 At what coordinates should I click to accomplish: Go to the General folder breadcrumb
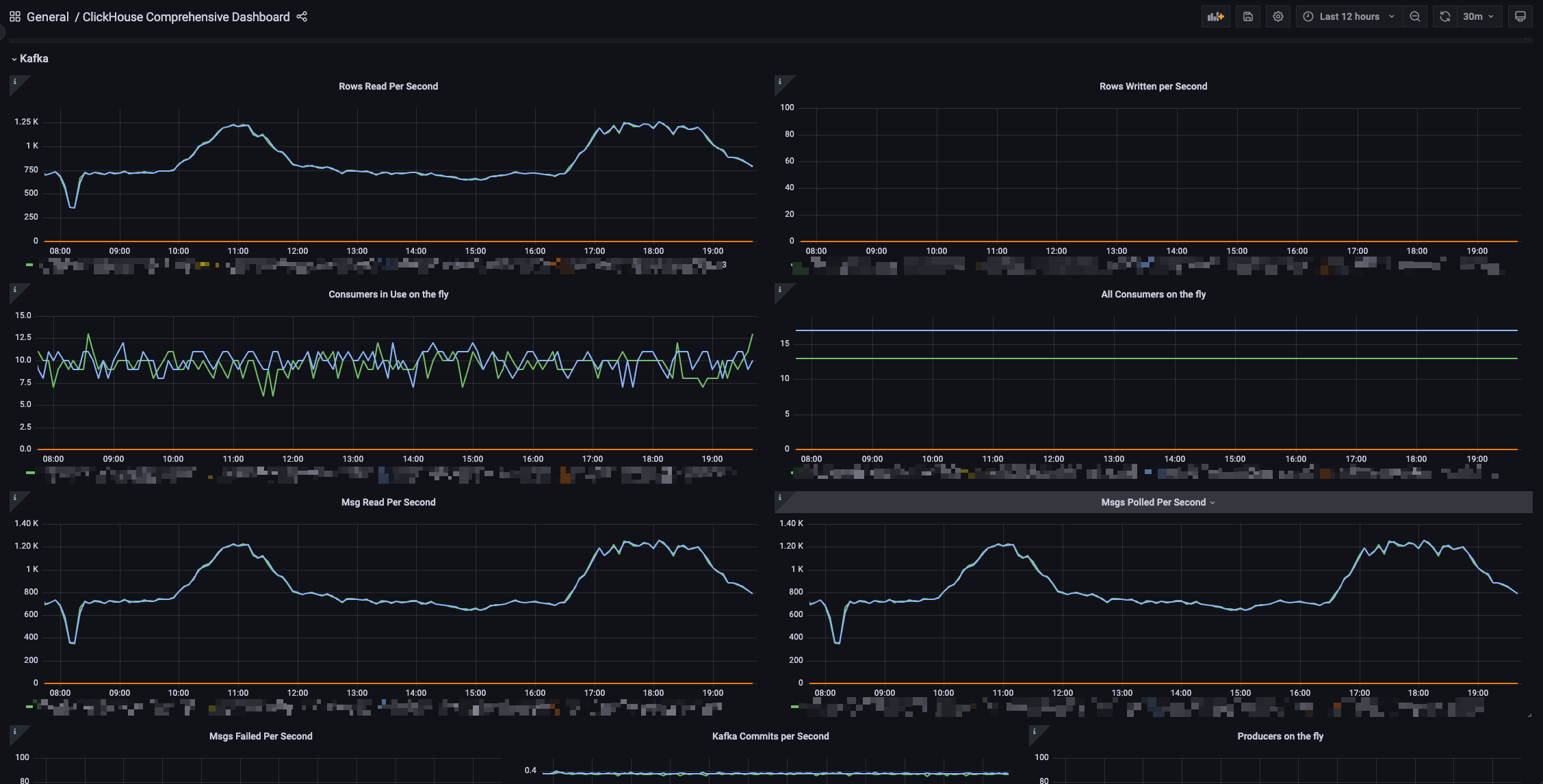coord(48,16)
